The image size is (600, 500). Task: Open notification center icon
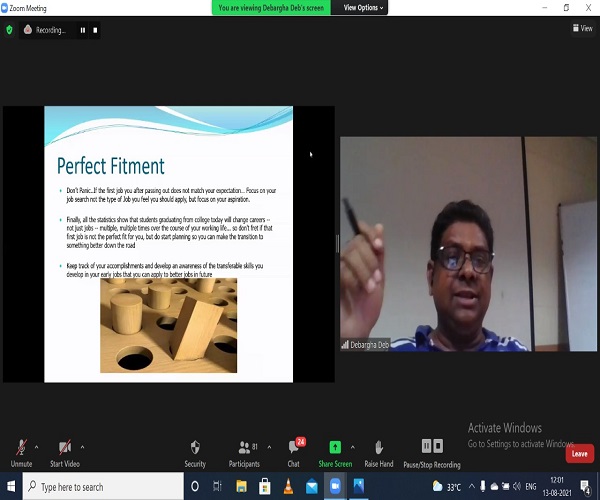click(x=585, y=487)
